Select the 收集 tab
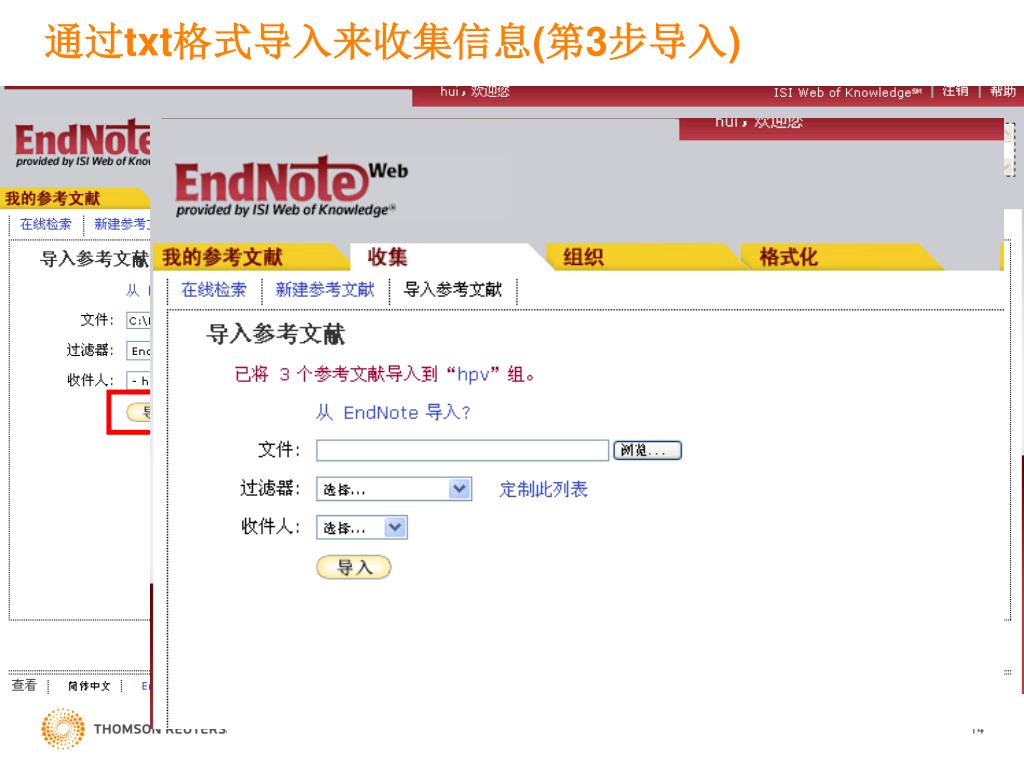Image resolution: width=1024 pixels, height=768 pixels. (x=387, y=257)
